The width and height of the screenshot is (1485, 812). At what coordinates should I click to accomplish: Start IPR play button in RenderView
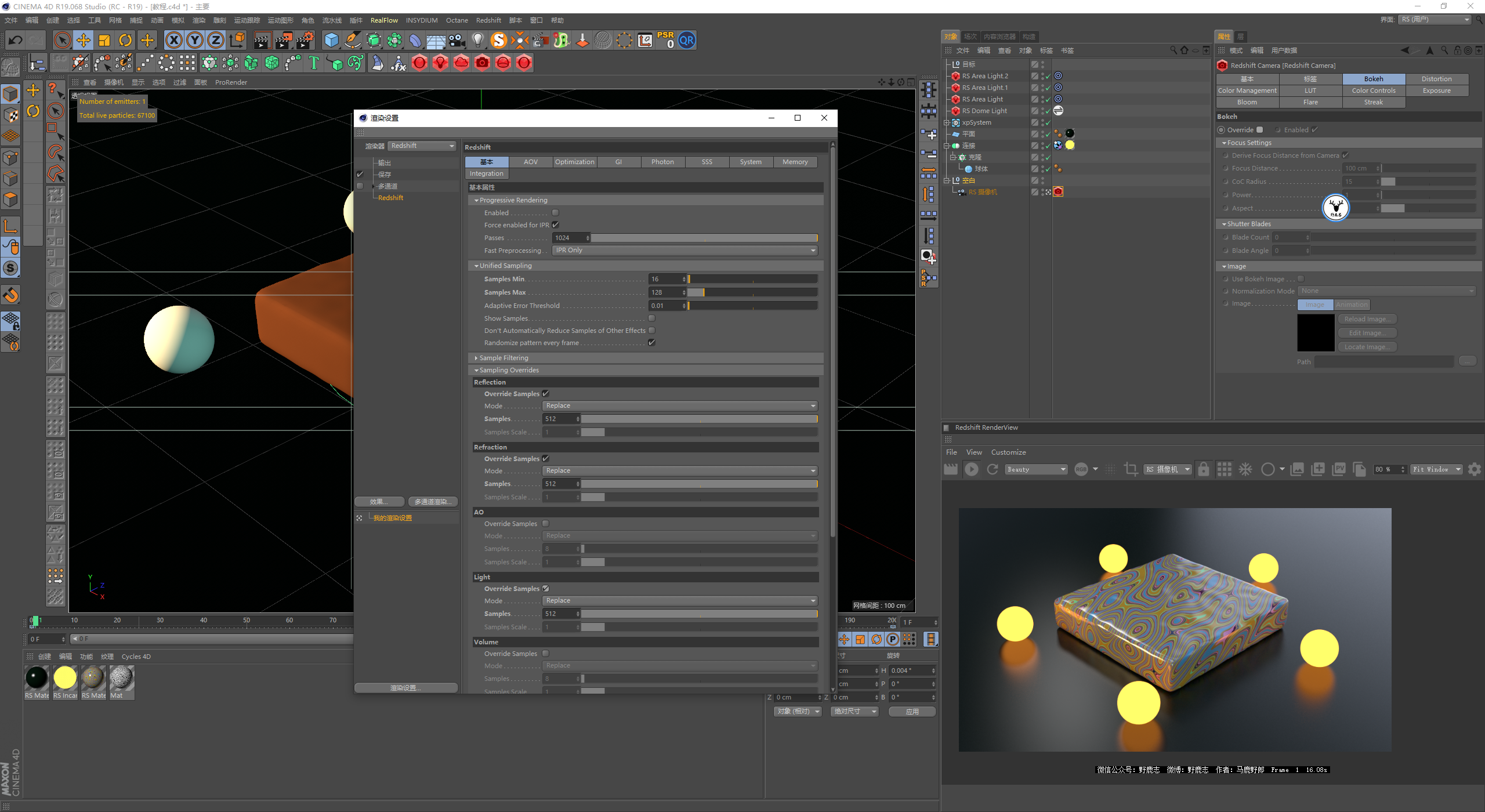click(972, 469)
